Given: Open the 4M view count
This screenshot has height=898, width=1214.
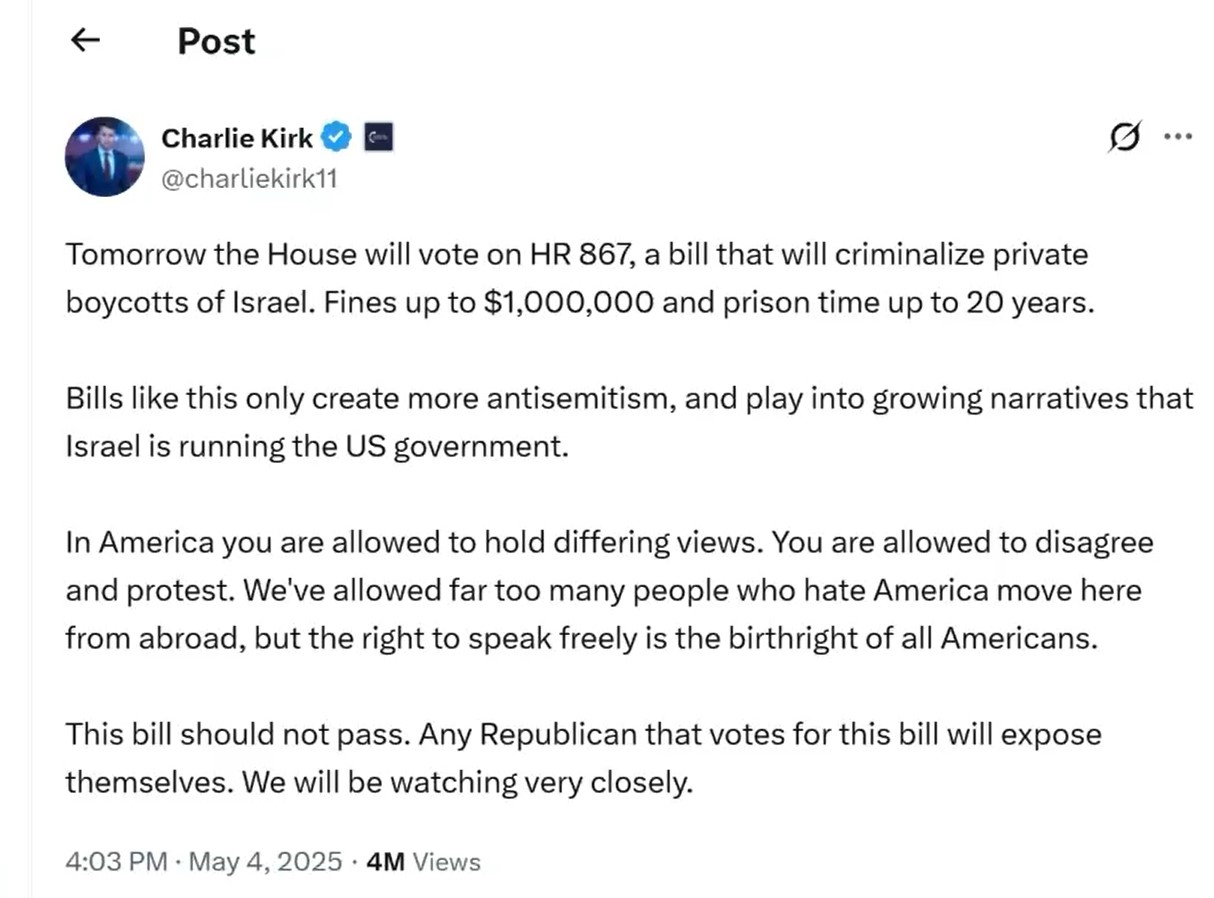Looking at the screenshot, I should tap(385, 862).
